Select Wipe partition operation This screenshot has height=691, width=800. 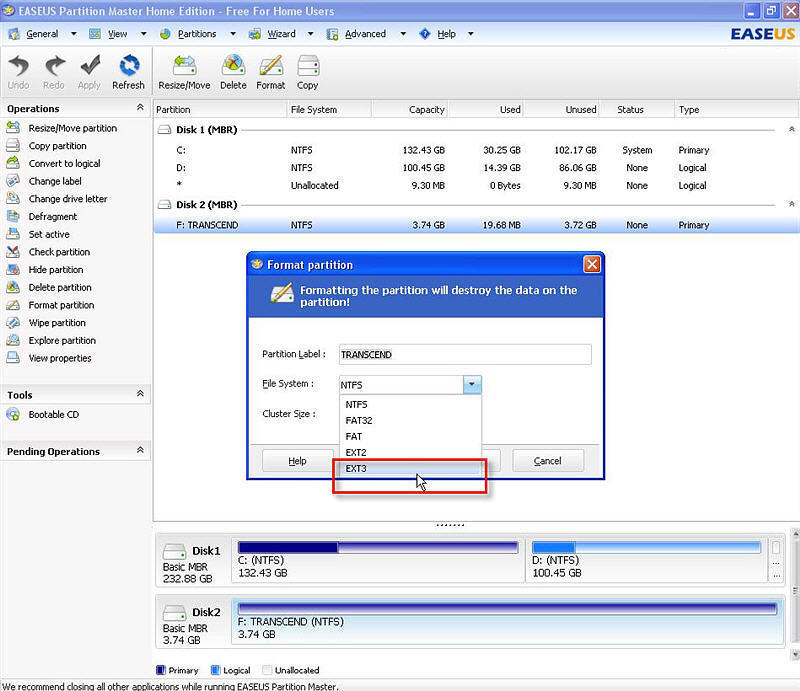(46, 323)
